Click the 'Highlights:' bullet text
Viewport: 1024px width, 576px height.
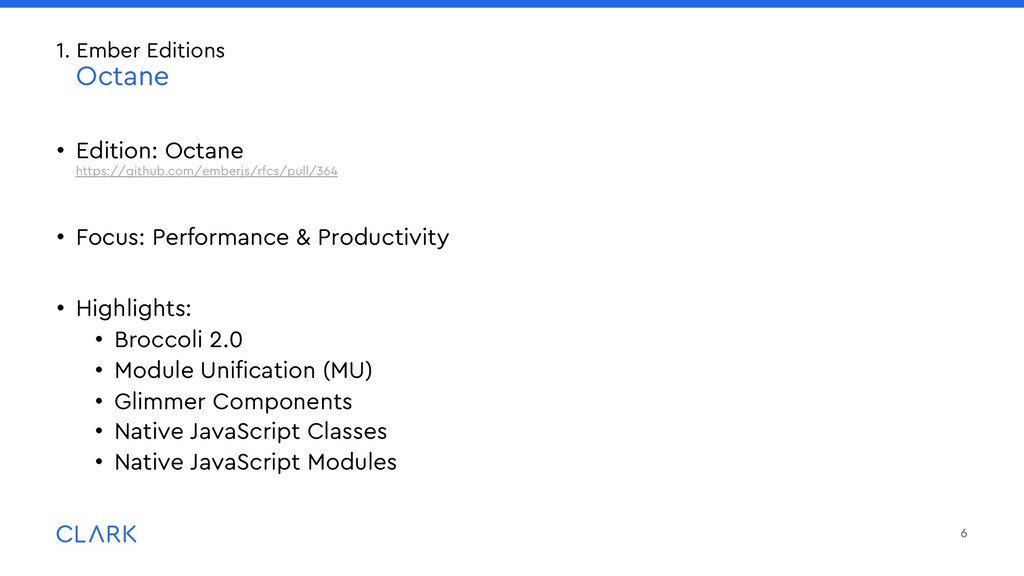(x=133, y=307)
